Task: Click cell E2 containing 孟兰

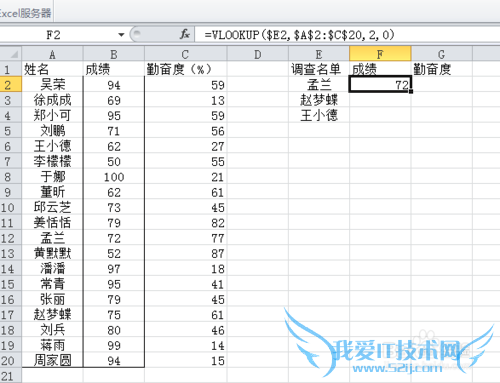Action: coord(319,84)
